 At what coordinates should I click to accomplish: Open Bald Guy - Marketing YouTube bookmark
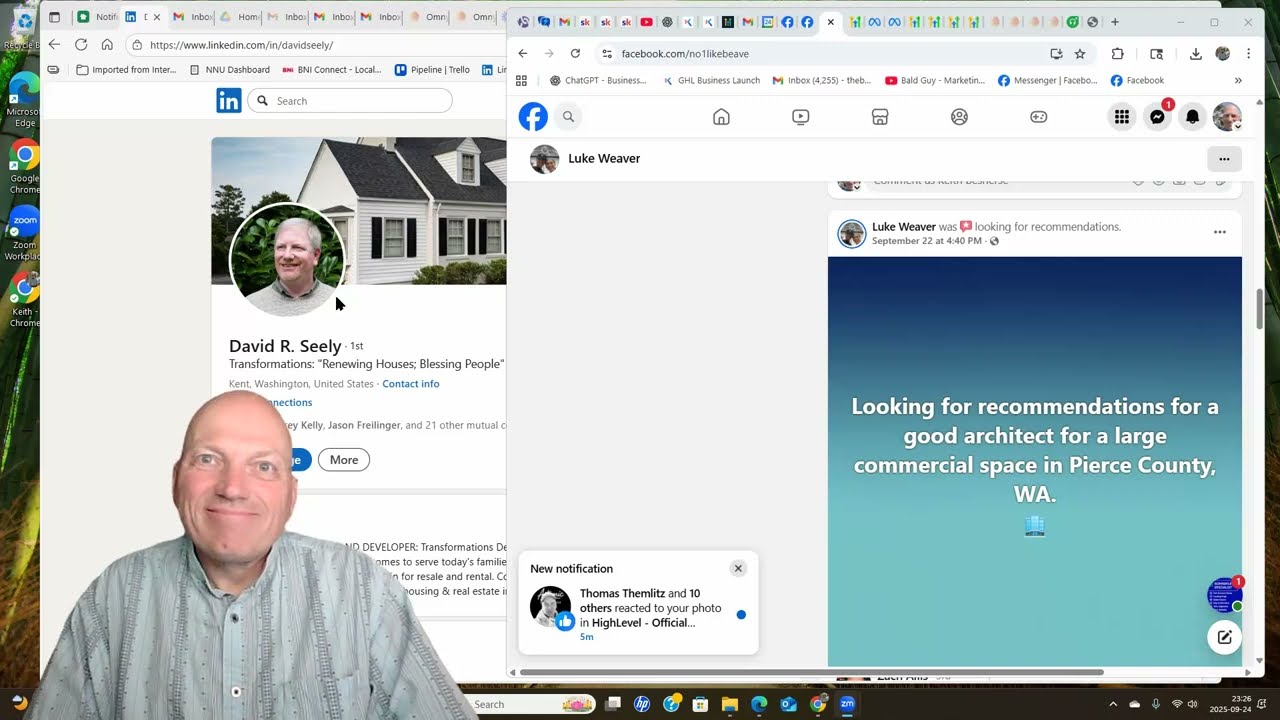point(935,81)
